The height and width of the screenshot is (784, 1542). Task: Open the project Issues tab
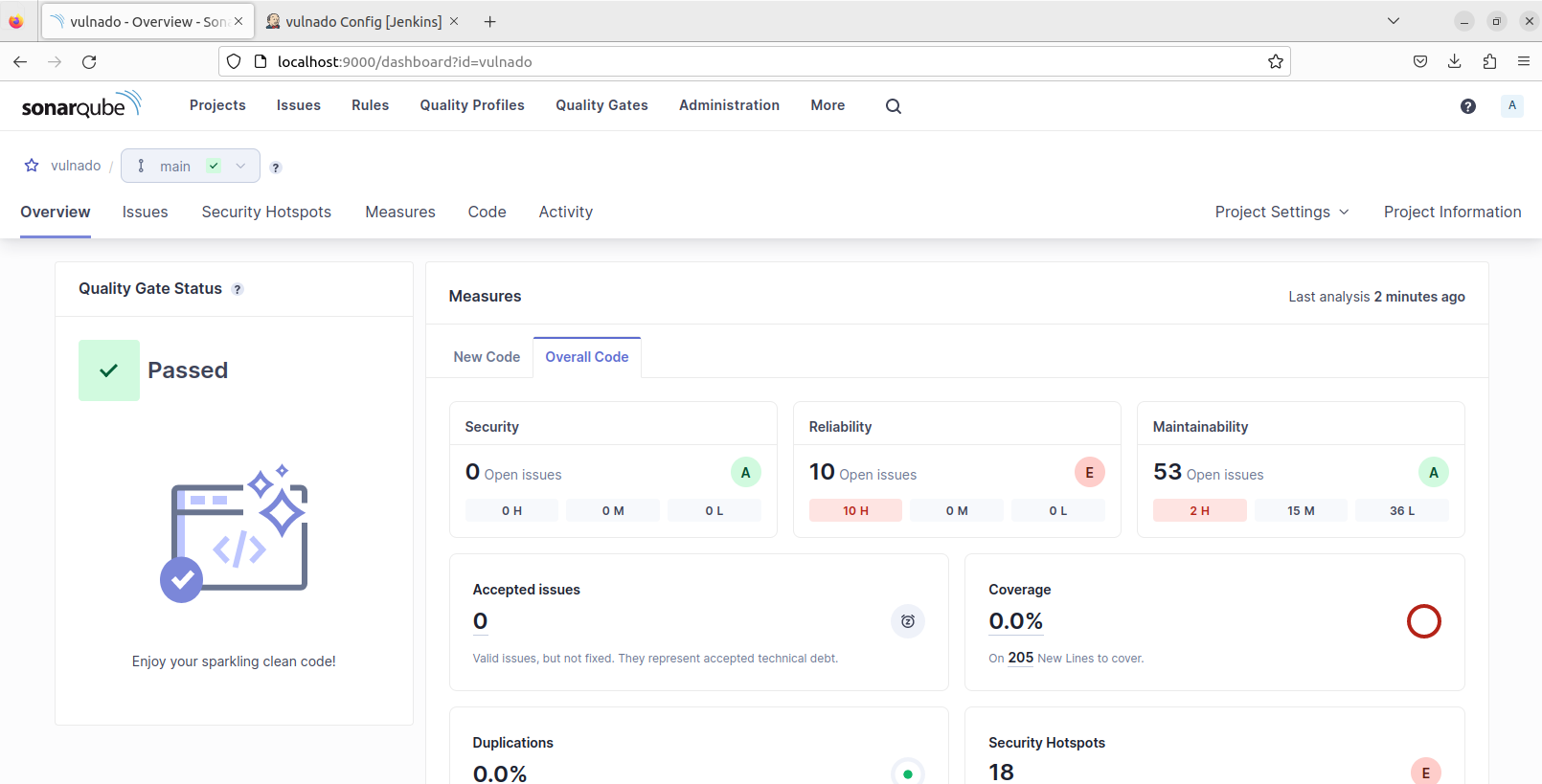[x=146, y=212]
